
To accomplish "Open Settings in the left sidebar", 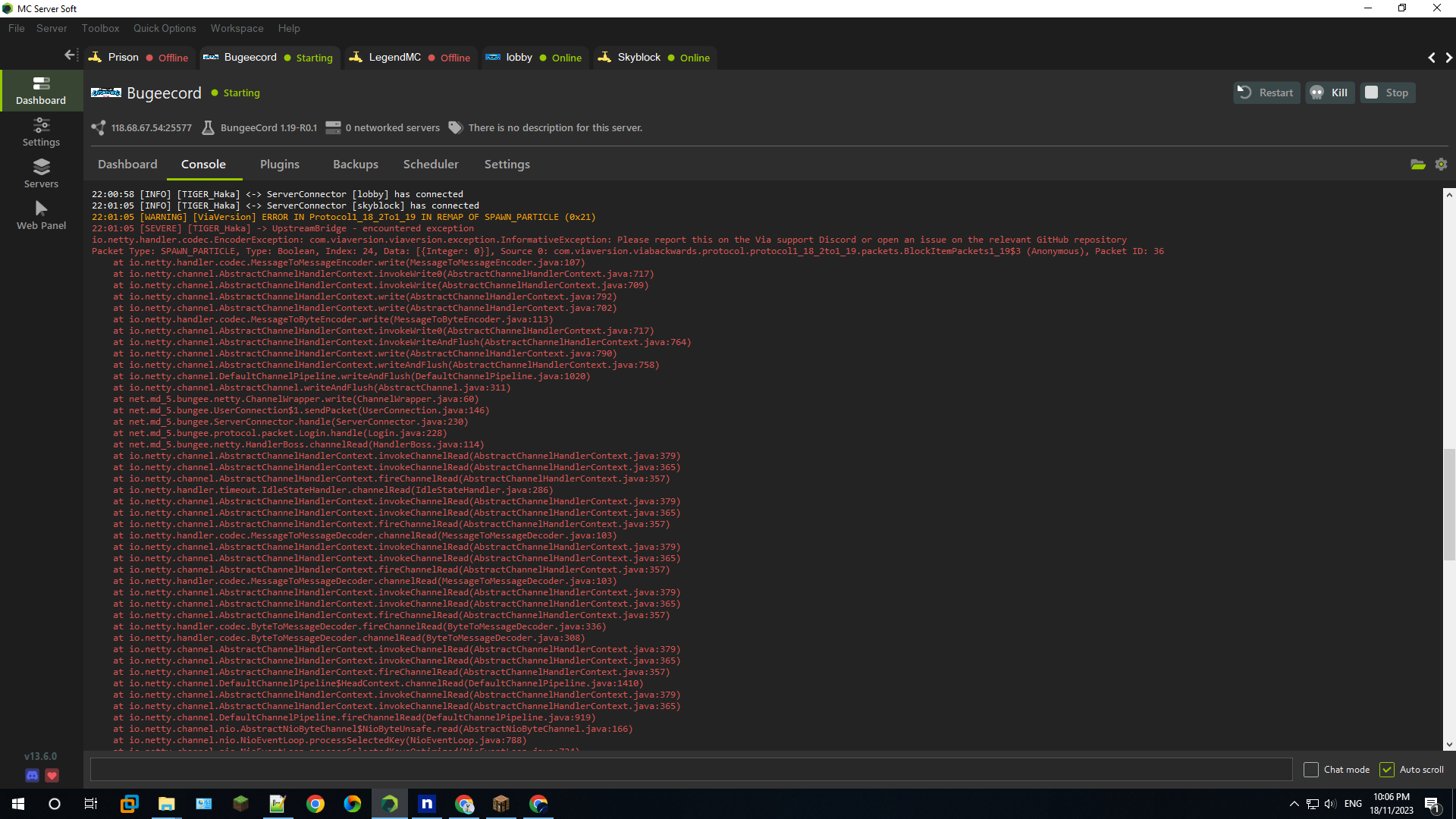I will pos(41,132).
